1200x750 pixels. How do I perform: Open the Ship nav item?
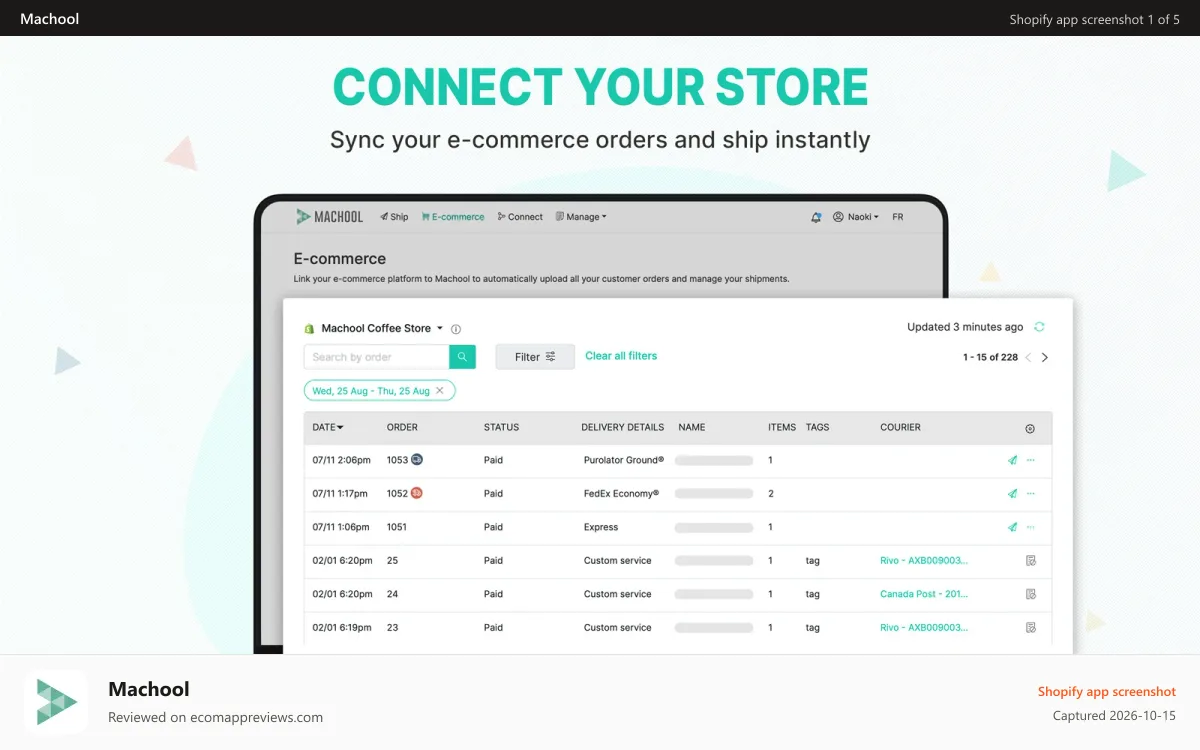(x=394, y=217)
